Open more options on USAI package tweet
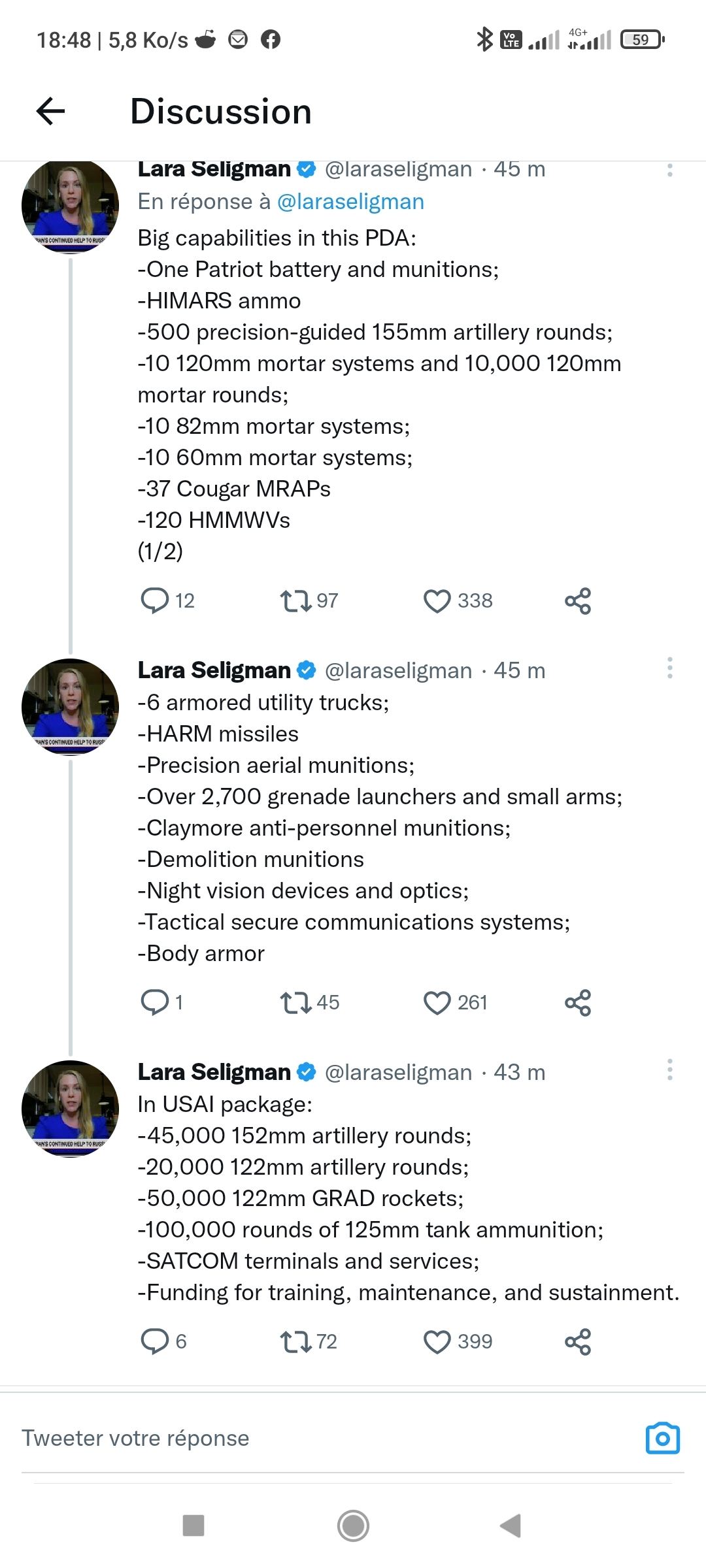This screenshot has height=1568, width=706. click(x=669, y=1070)
